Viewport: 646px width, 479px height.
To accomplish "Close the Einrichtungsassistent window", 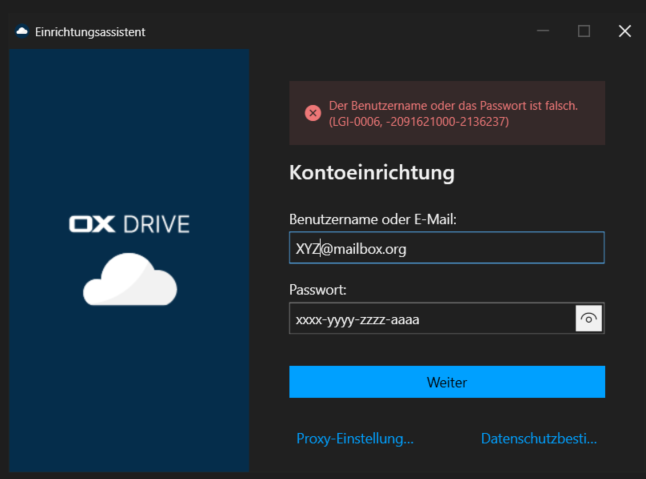I will [625, 31].
